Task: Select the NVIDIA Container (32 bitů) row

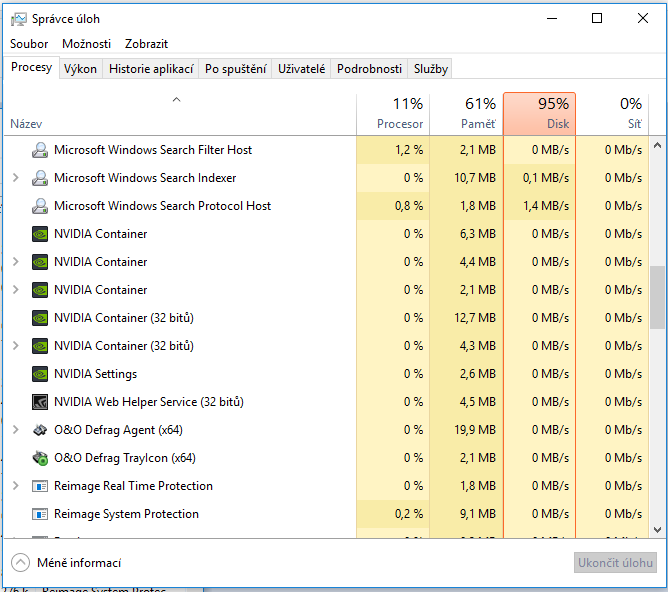Action: (x=124, y=318)
